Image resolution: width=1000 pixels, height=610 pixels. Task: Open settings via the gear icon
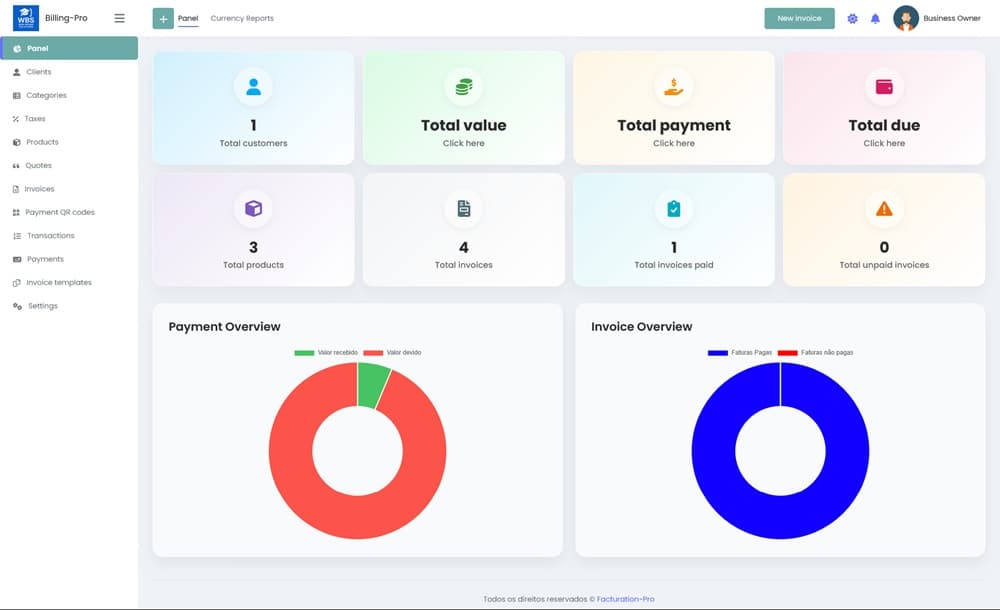pos(852,19)
